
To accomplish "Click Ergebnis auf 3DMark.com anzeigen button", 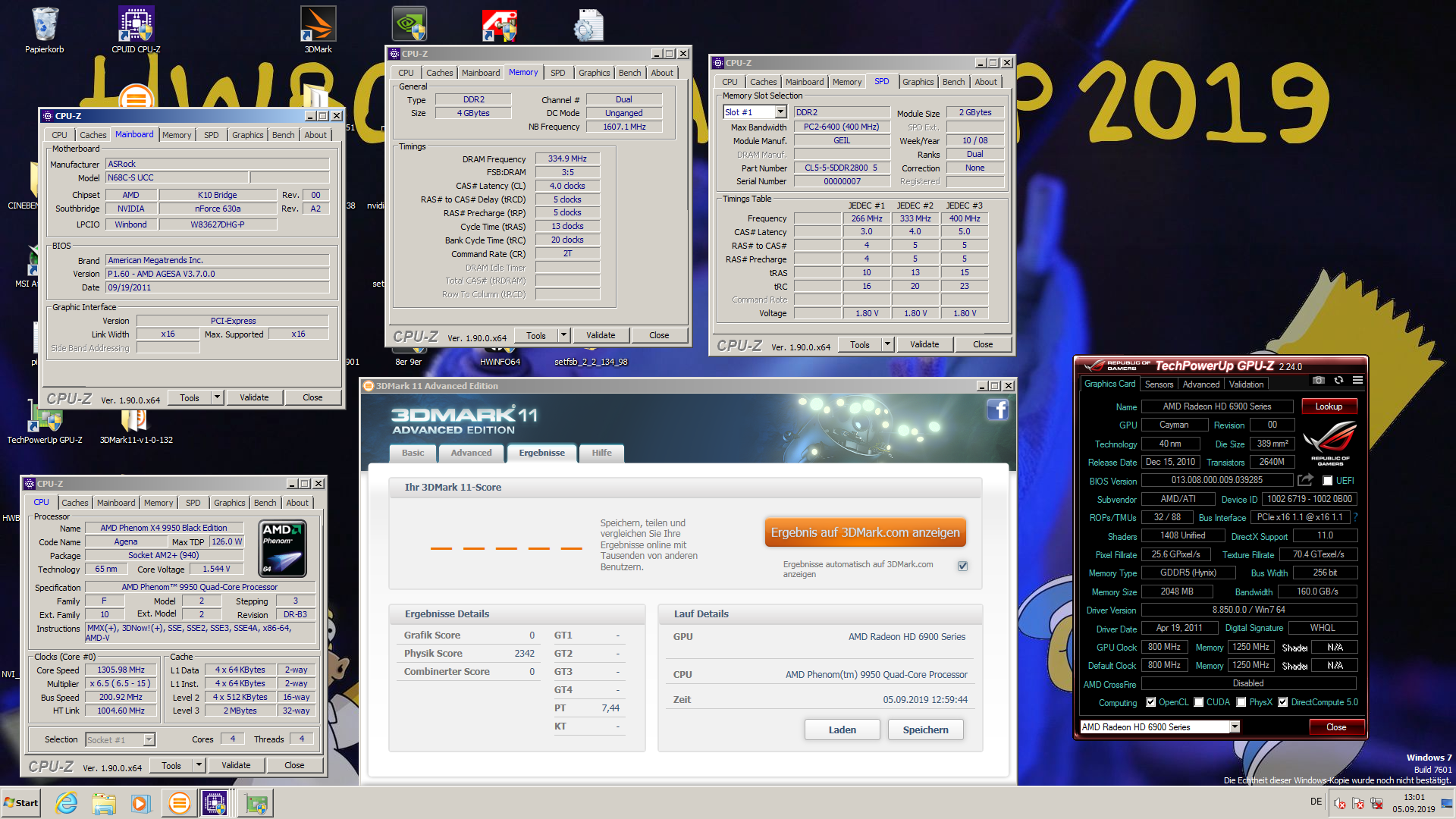I will [865, 532].
